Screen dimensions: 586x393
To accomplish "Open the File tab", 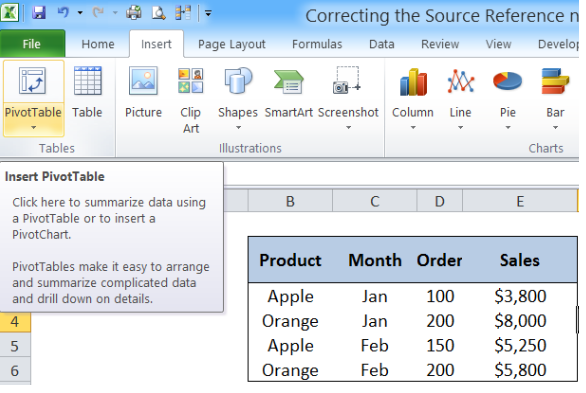I will point(32,44).
